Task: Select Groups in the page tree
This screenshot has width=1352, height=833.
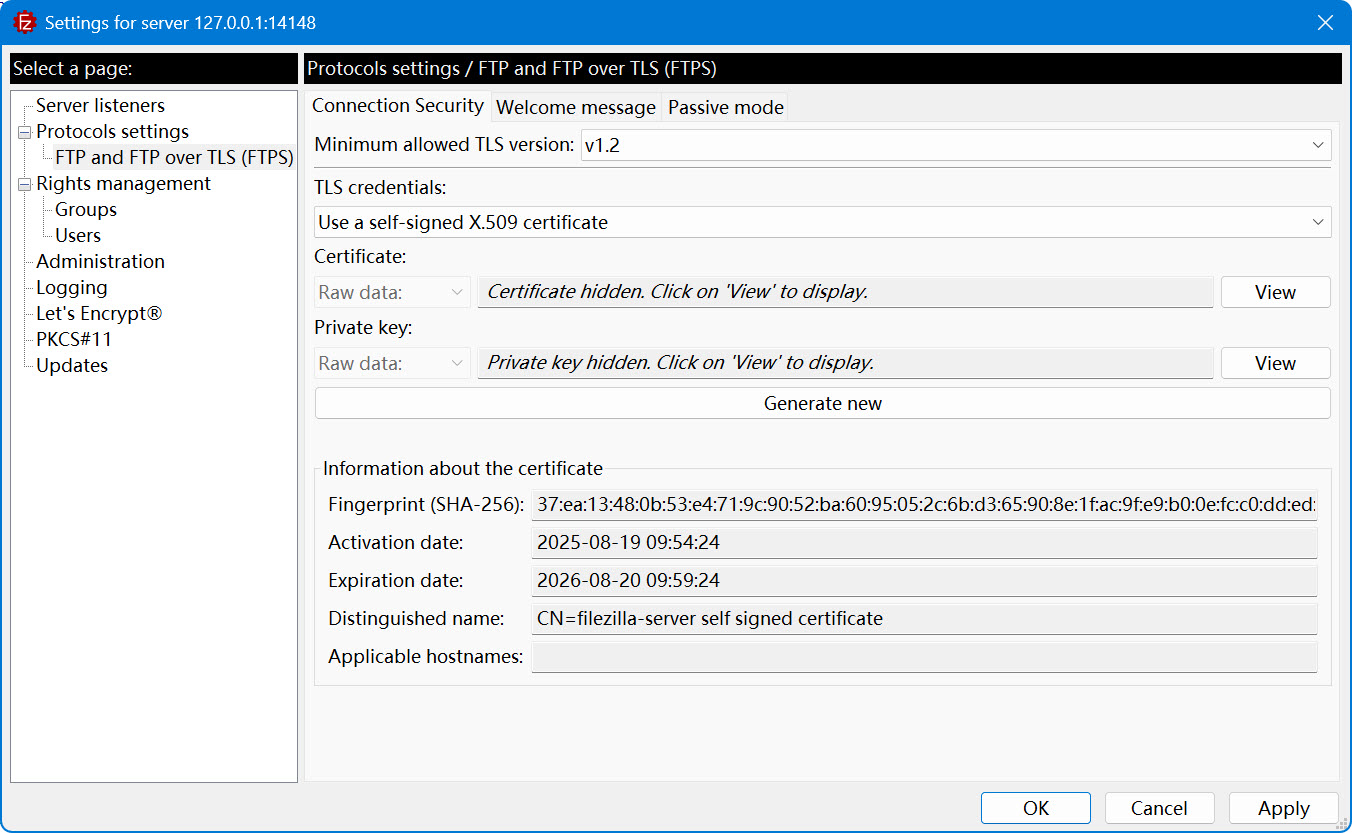Action: [86, 209]
